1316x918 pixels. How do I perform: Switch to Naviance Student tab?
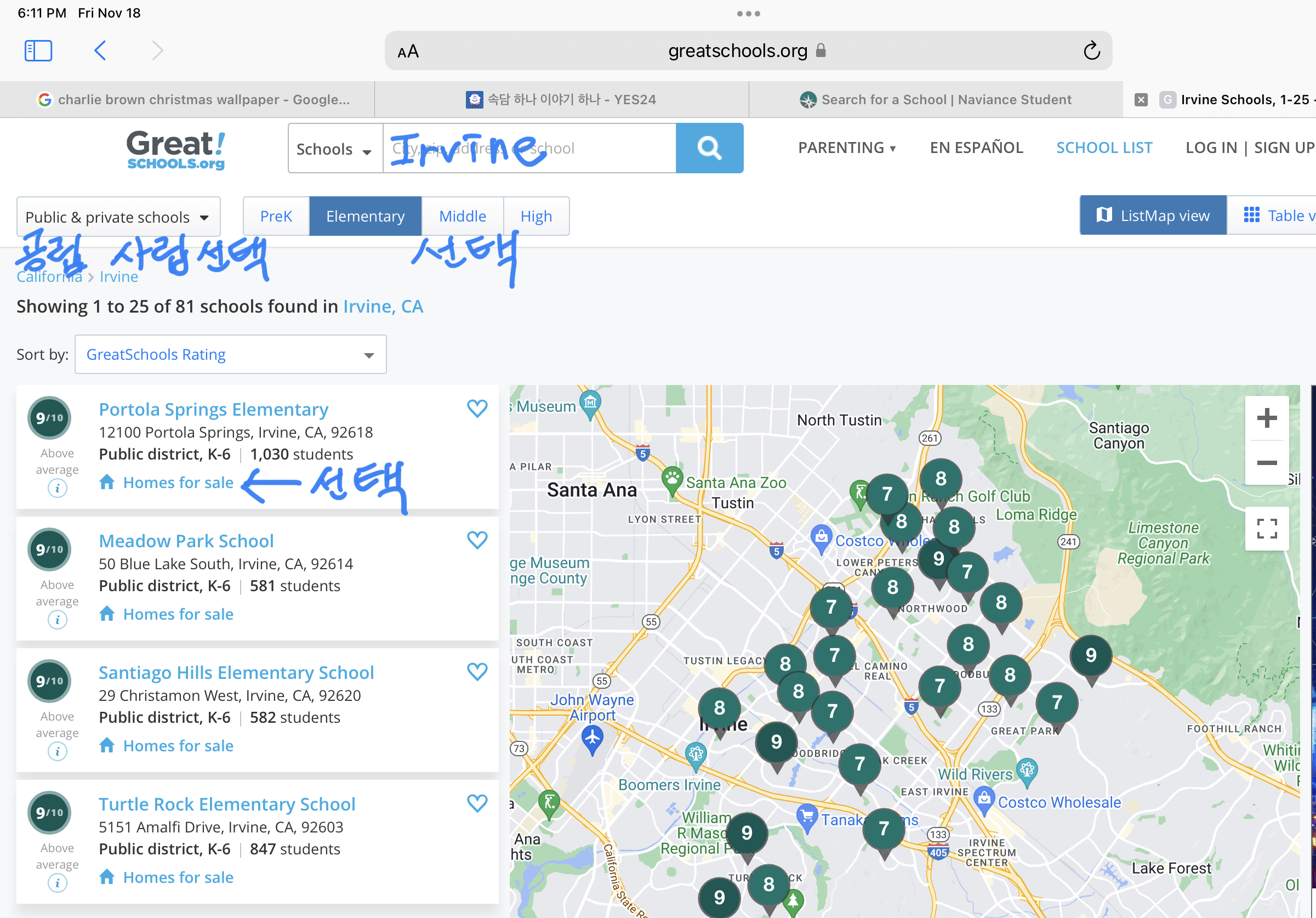(936, 100)
